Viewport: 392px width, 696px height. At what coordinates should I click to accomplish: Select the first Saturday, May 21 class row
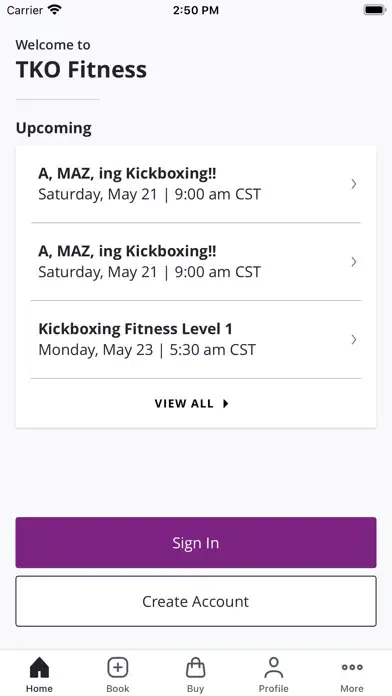(x=196, y=184)
